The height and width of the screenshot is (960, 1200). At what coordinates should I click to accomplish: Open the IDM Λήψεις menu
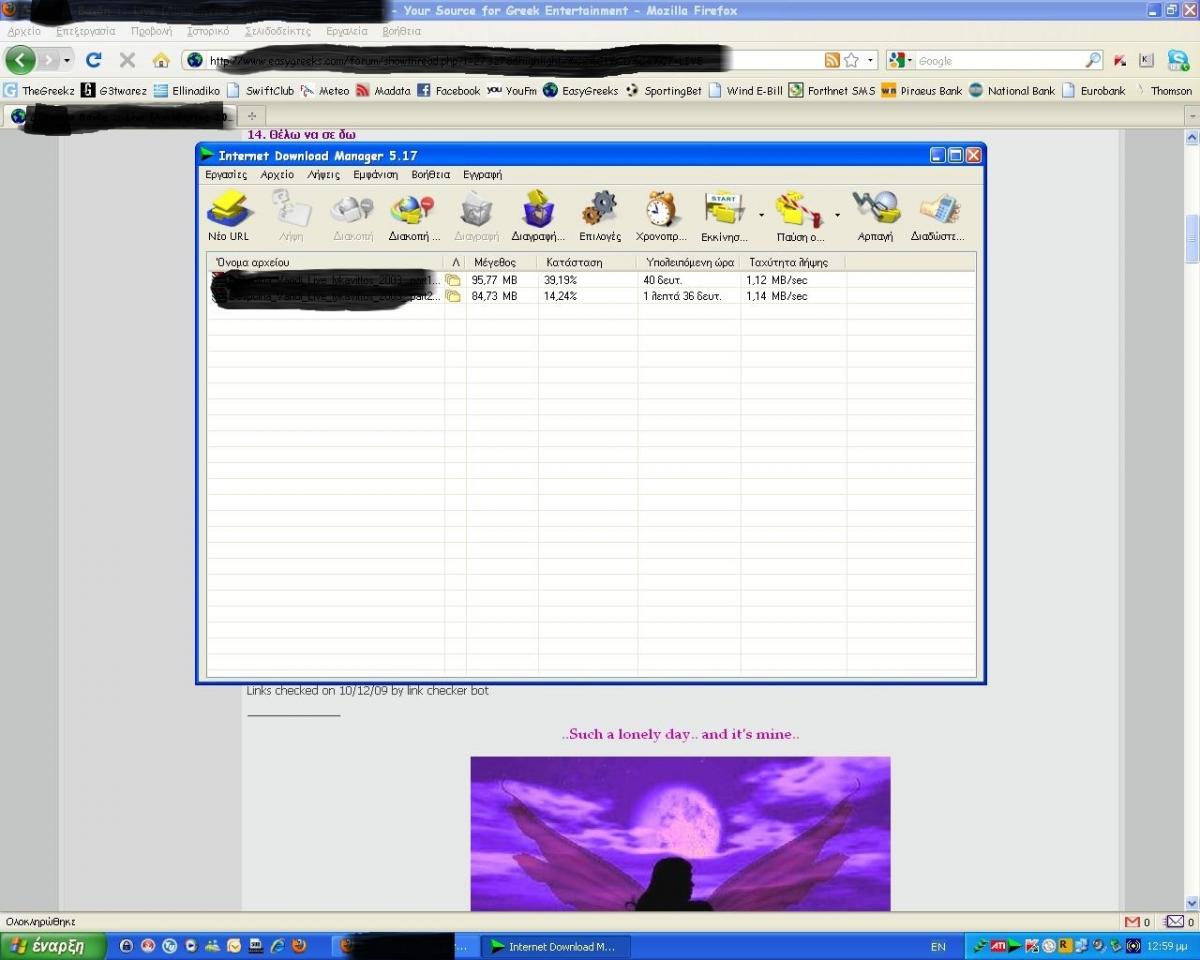click(323, 174)
